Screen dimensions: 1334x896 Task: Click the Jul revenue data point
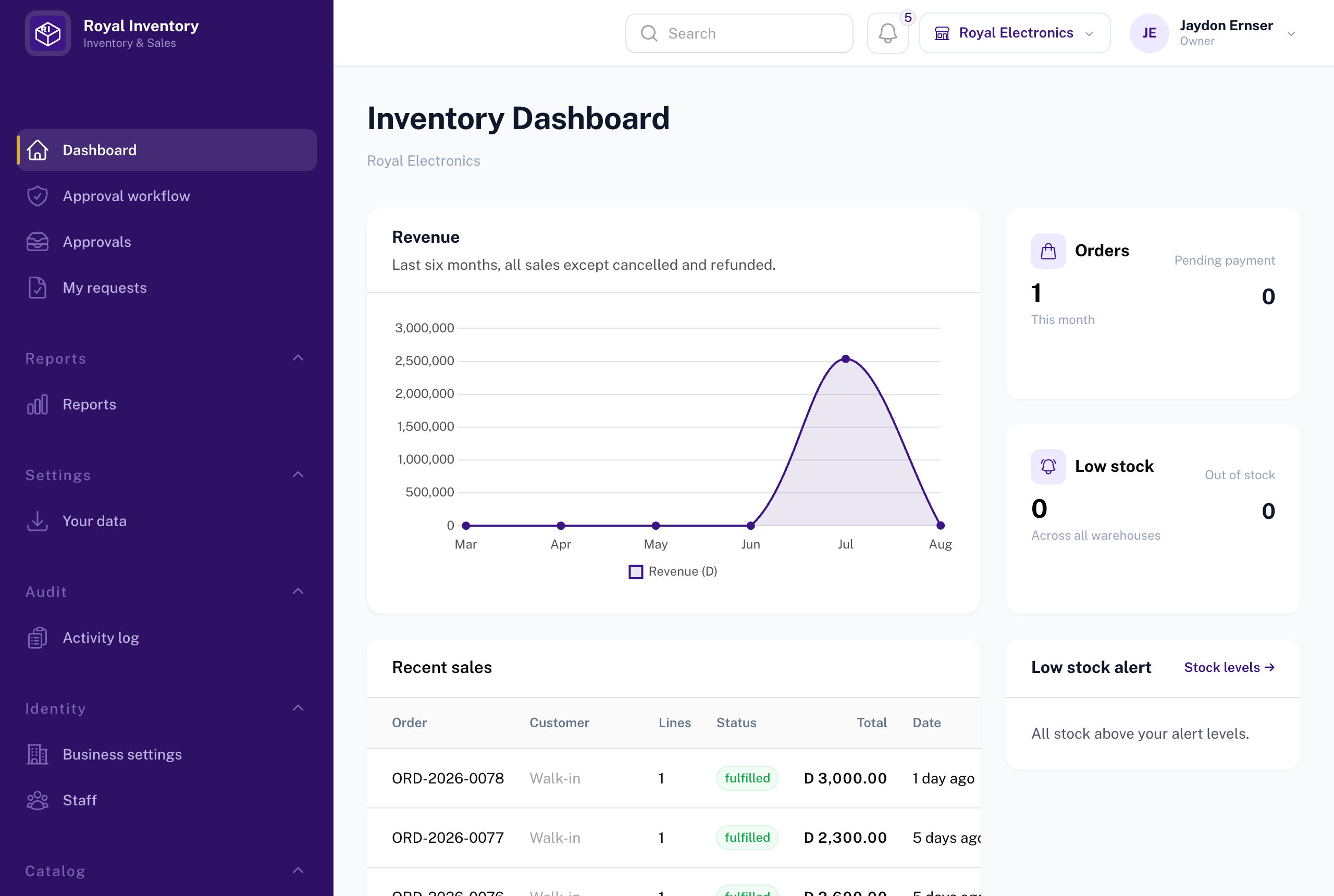(x=845, y=359)
